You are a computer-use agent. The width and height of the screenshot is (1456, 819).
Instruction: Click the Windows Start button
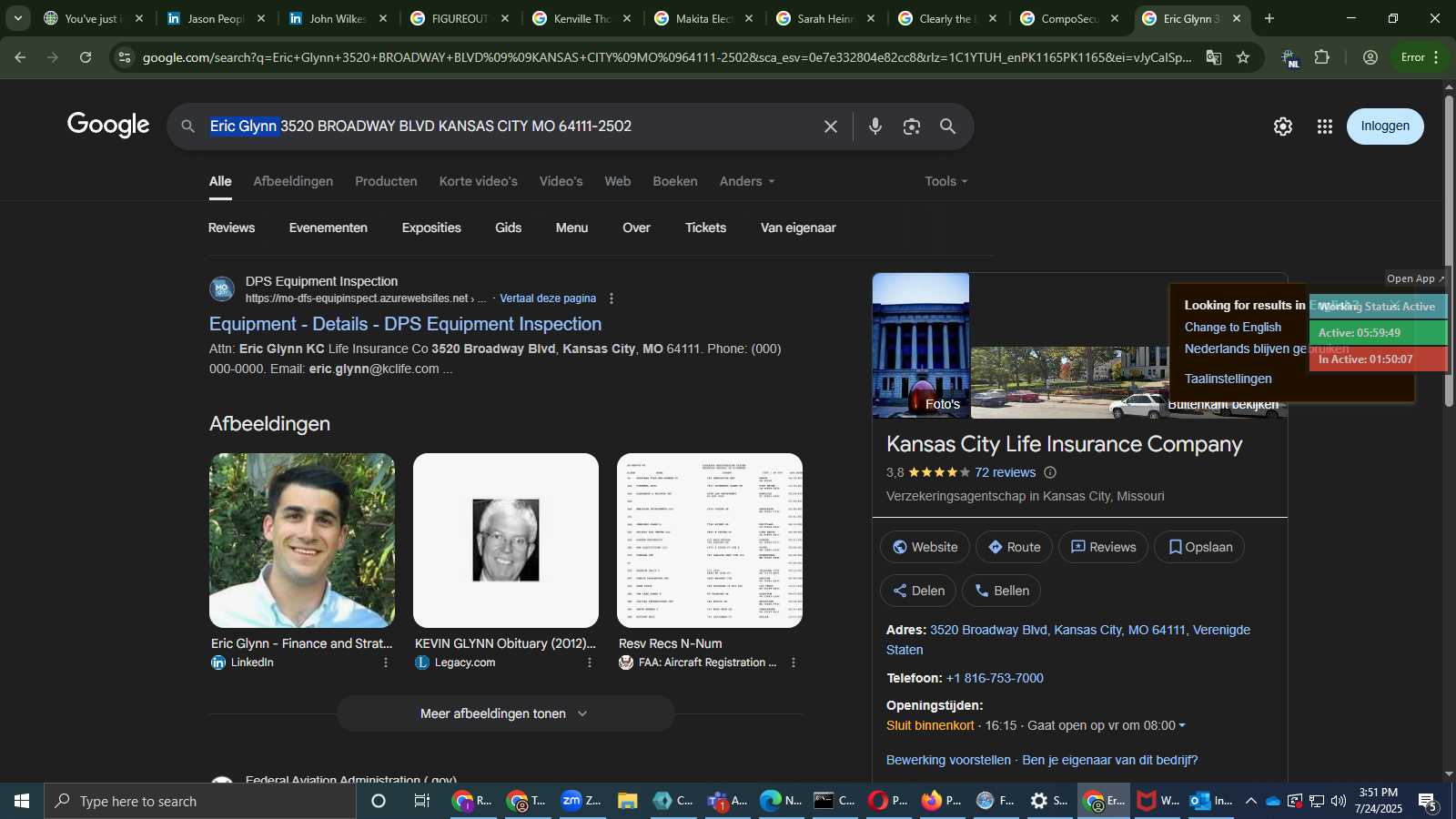[22, 801]
